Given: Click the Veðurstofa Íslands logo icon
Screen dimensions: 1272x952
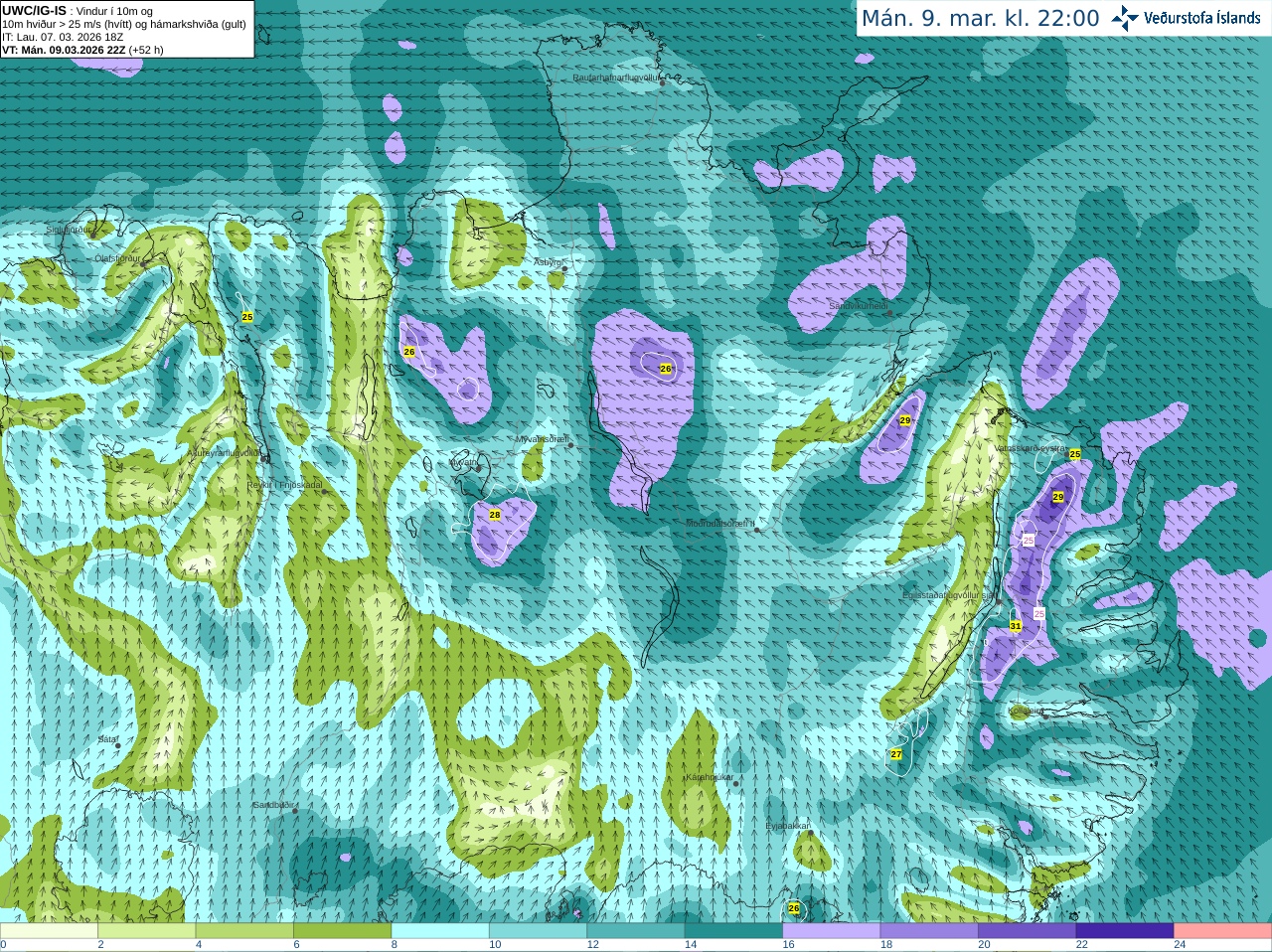Looking at the screenshot, I should coord(1124,18).
